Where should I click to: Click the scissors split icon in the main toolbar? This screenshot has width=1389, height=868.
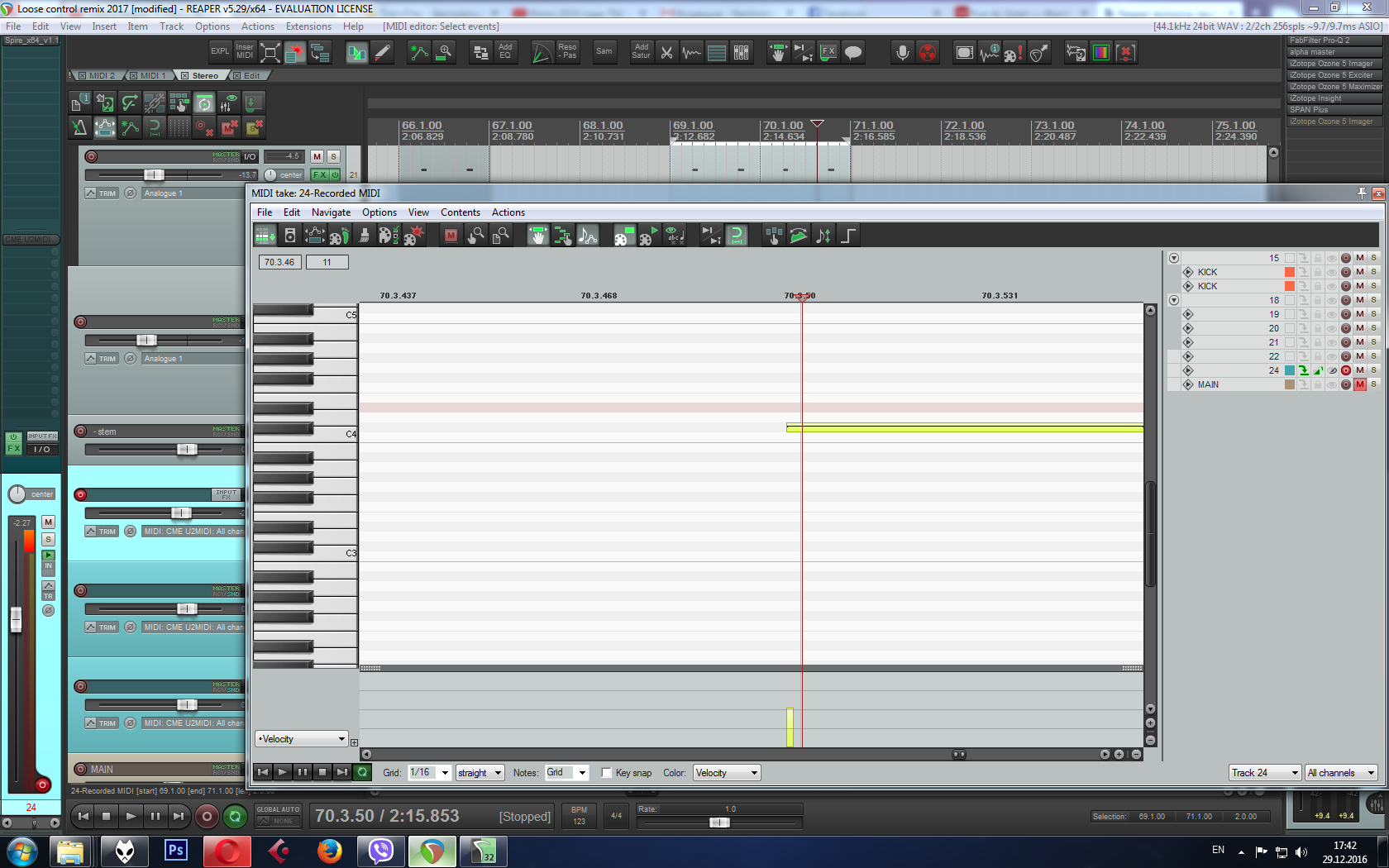click(666, 53)
